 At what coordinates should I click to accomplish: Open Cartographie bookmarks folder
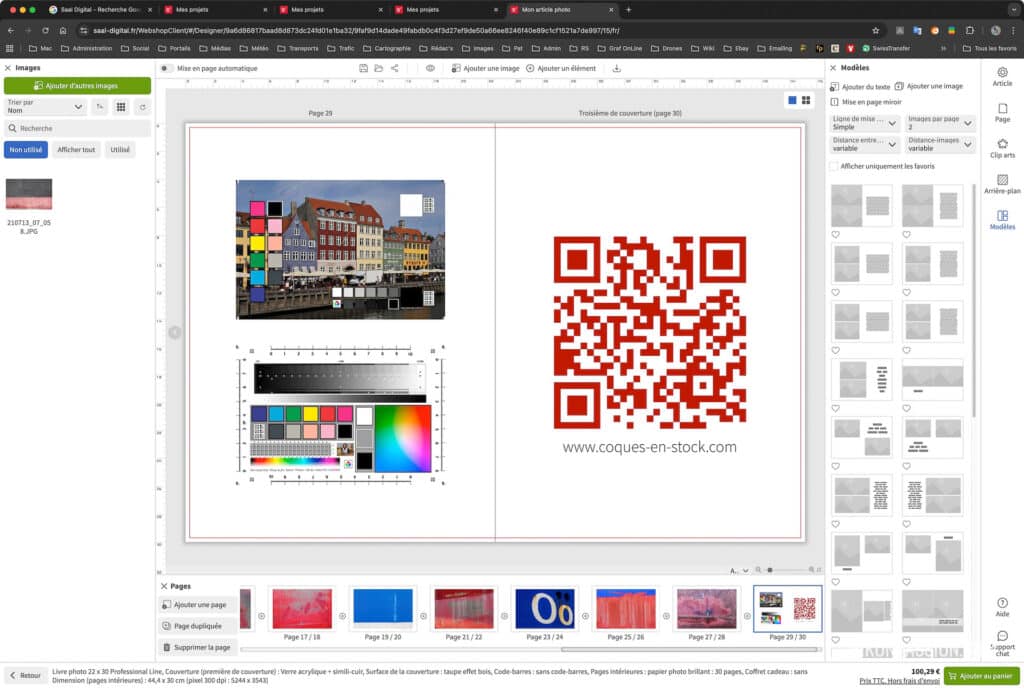pyautogui.click(x=387, y=48)
